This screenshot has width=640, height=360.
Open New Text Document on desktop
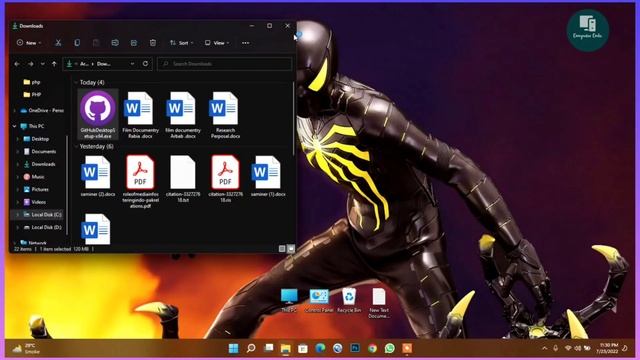click(378, 303)
